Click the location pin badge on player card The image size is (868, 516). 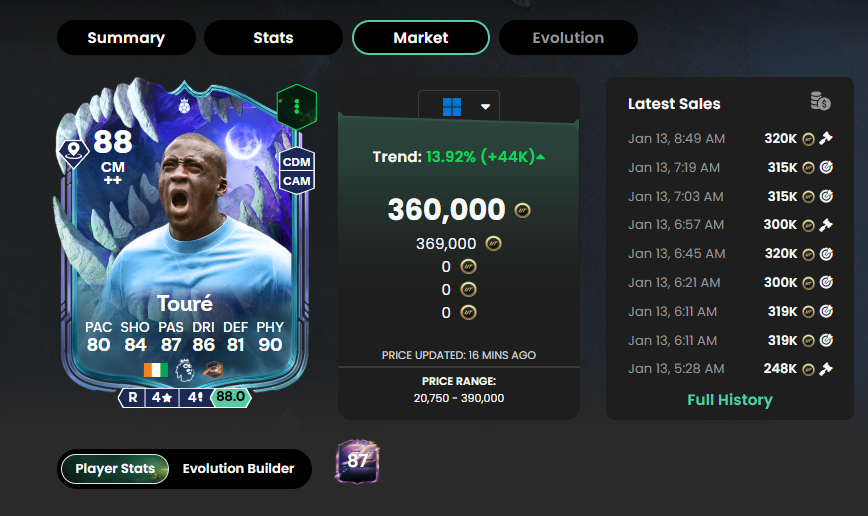tap(74, 152)
